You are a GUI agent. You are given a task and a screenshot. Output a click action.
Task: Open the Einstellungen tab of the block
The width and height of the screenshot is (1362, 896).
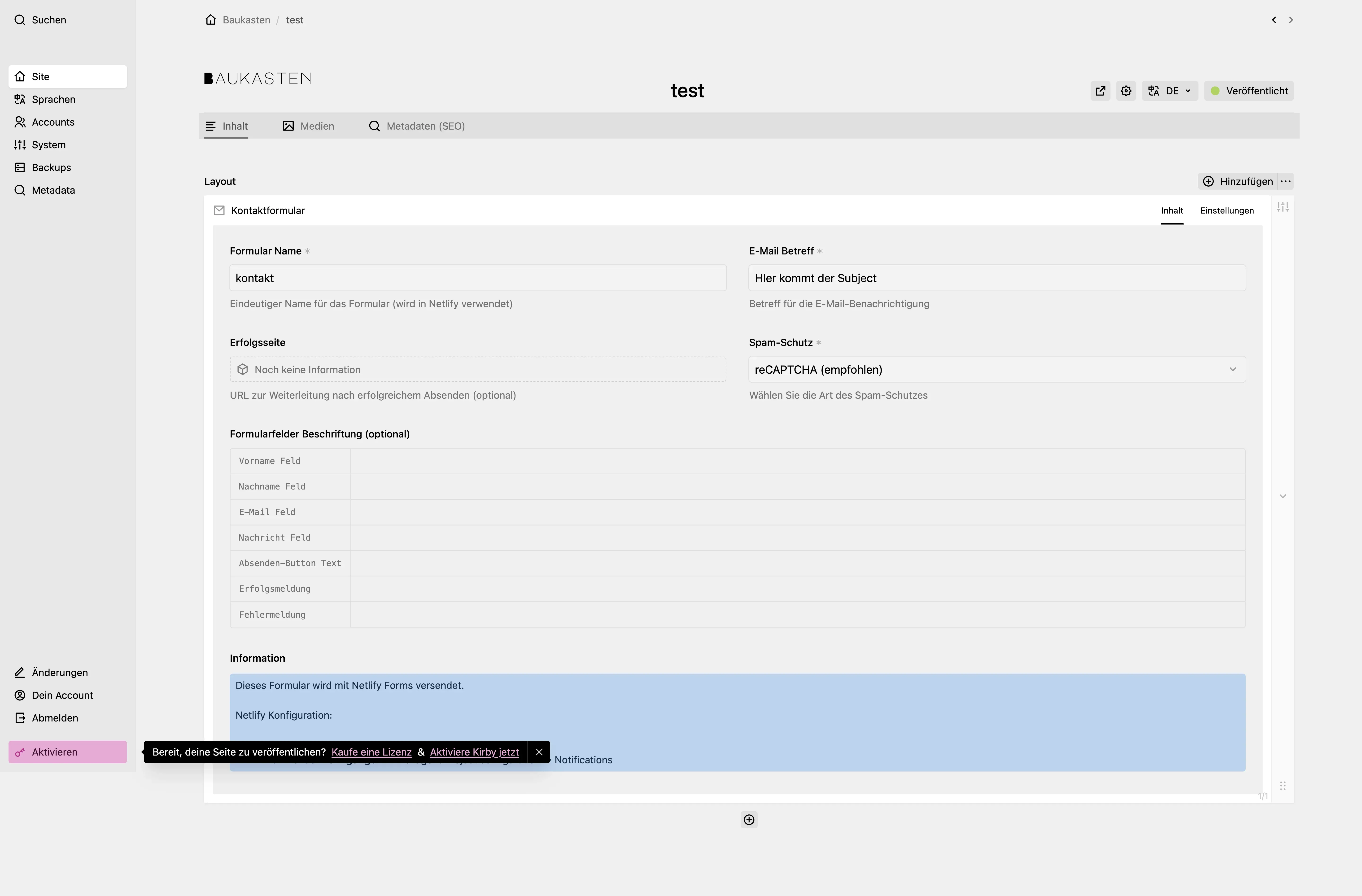[x=1227, y=210]
